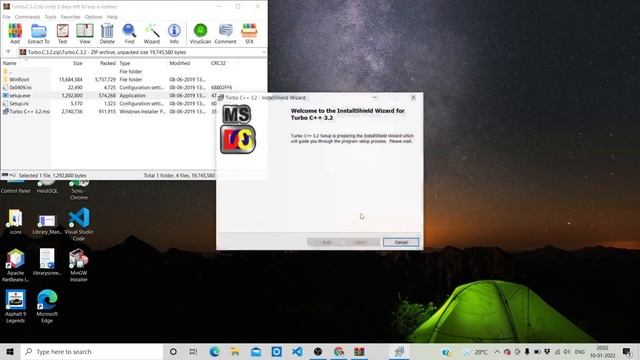Open Task View on taskbar
Viewport: 640px width, 360px height.
[x=193, y=351]
